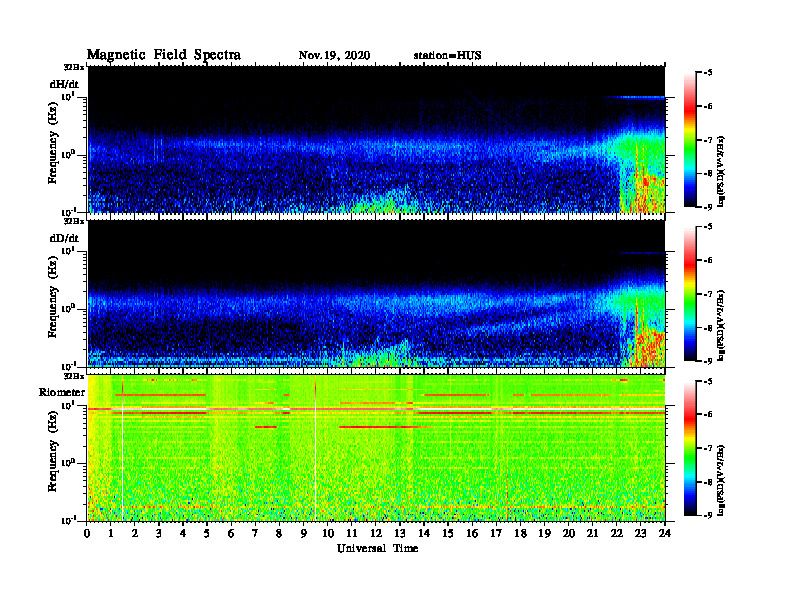Screen dimensions: 792x612
Task: Click hour tick label '6' on time axis
Action: 231,534
